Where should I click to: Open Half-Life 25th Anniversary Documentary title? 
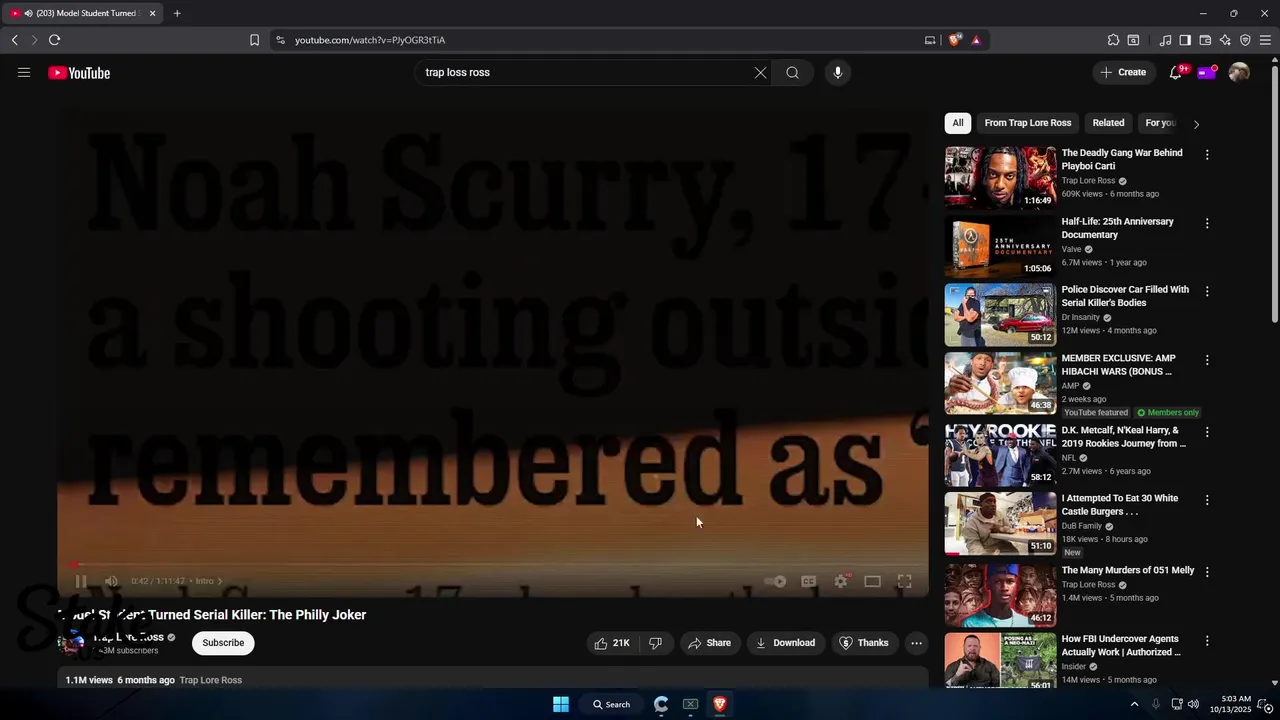point(1117,228)
